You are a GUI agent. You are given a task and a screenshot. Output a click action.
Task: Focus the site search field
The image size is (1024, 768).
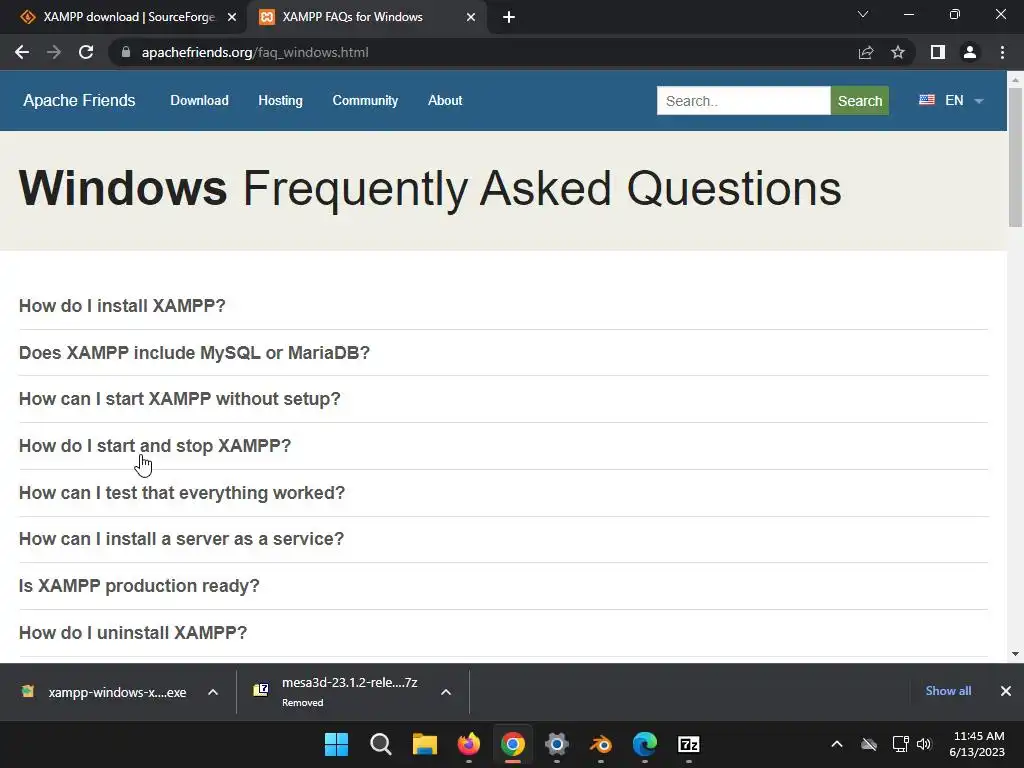tap(743, 101)
